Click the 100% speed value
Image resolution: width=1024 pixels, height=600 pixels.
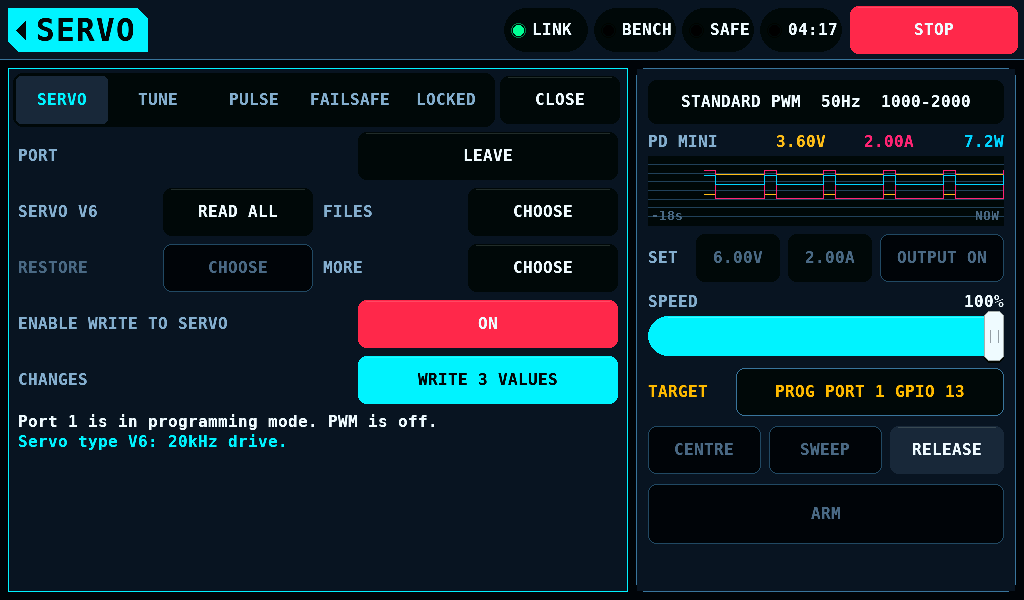984,302
